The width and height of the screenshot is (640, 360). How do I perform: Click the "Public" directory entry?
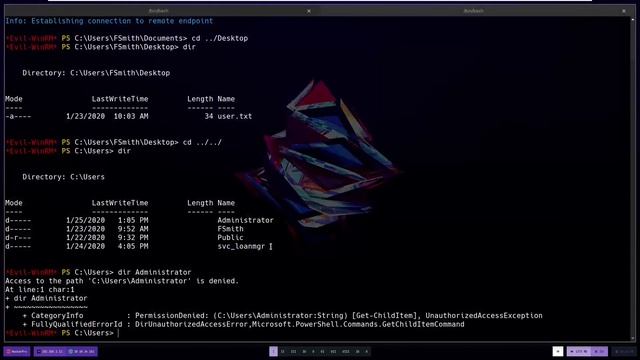[230, 238]
